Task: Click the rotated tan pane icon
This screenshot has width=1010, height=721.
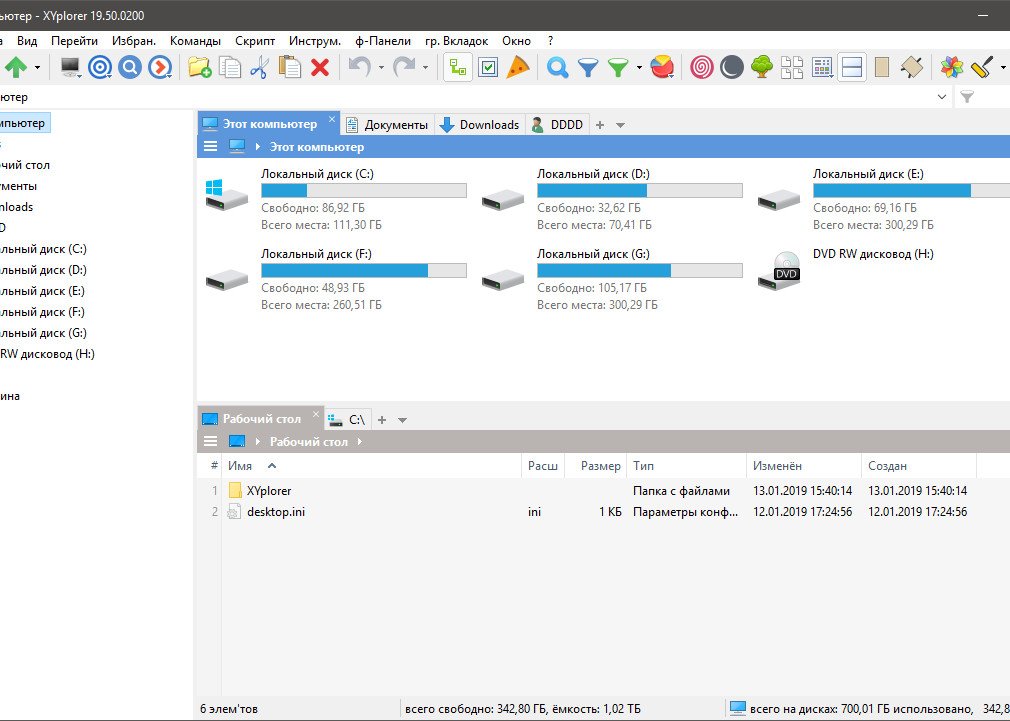Action: pos(911,67)
